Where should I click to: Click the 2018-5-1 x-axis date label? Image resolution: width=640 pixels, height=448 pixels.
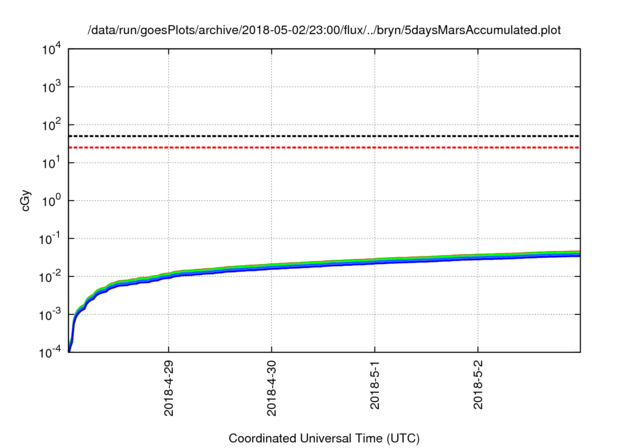coord(375,385)
